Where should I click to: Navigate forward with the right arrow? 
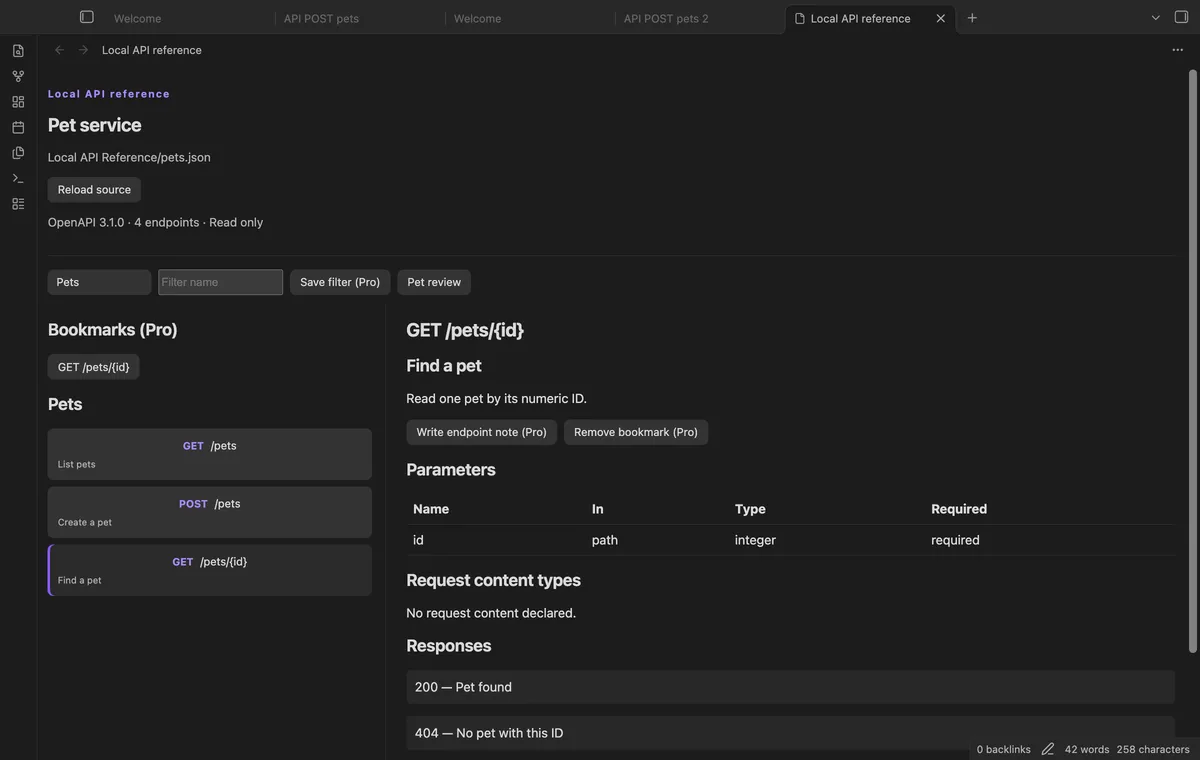[83, 50]
